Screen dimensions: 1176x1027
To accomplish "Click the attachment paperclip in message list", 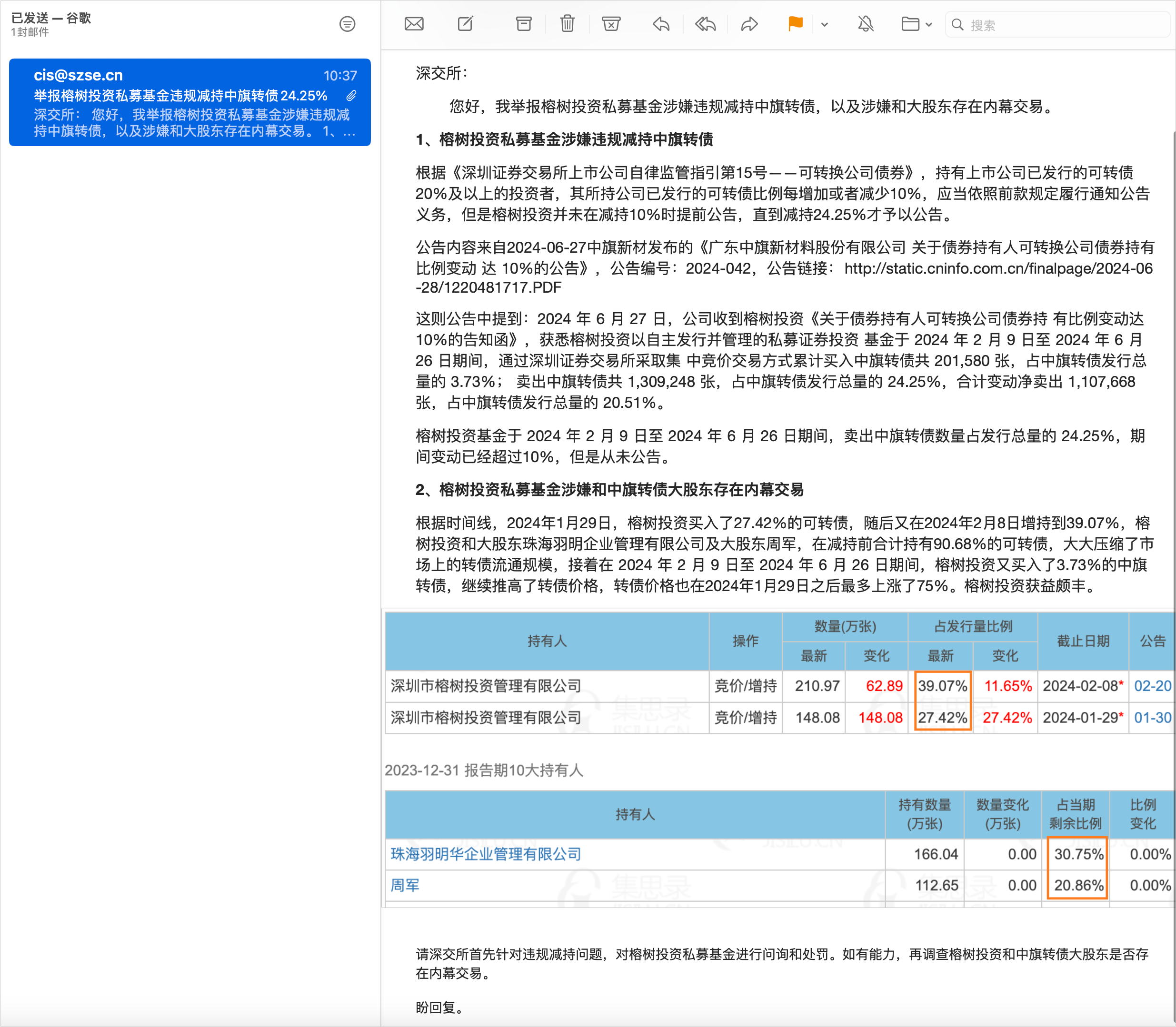I will click(x=351, y=96).
